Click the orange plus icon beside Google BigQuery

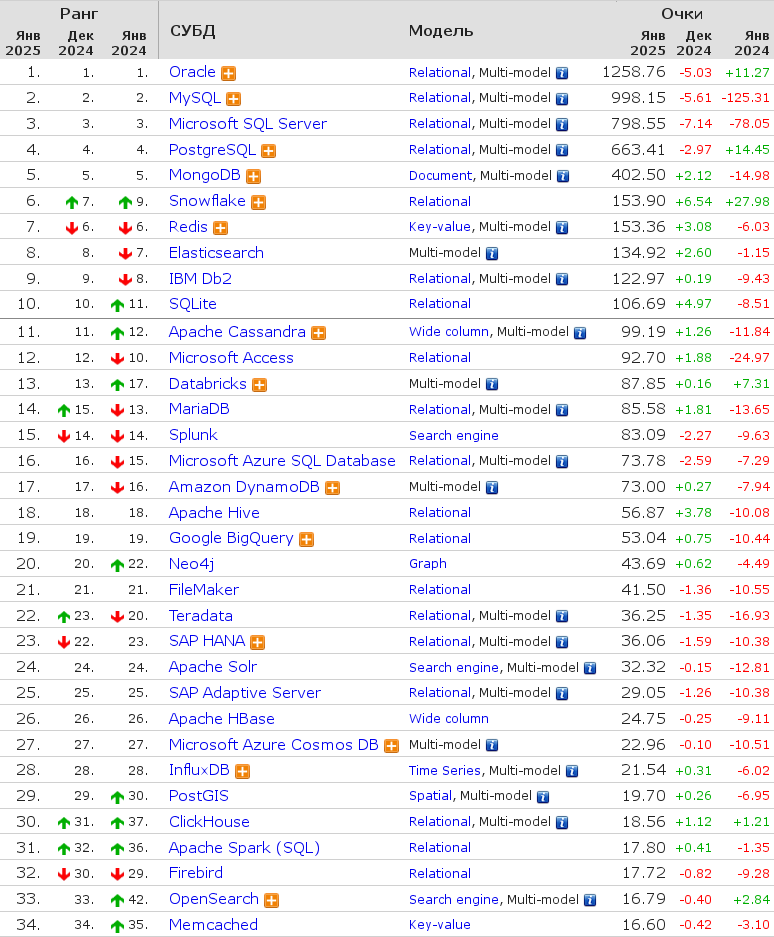307,540
